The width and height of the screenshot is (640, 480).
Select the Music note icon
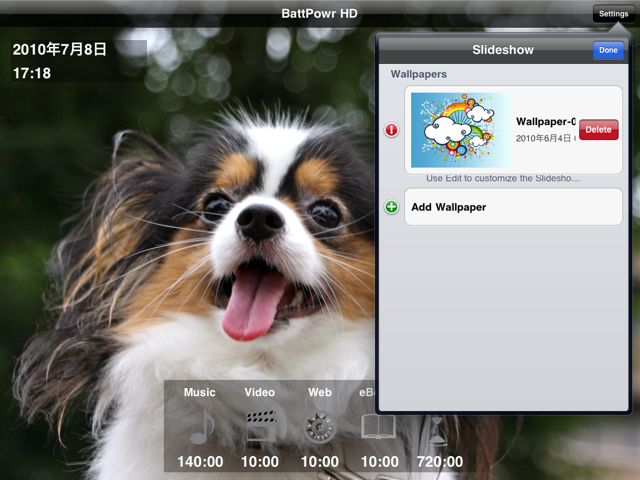tap(202, 427)
